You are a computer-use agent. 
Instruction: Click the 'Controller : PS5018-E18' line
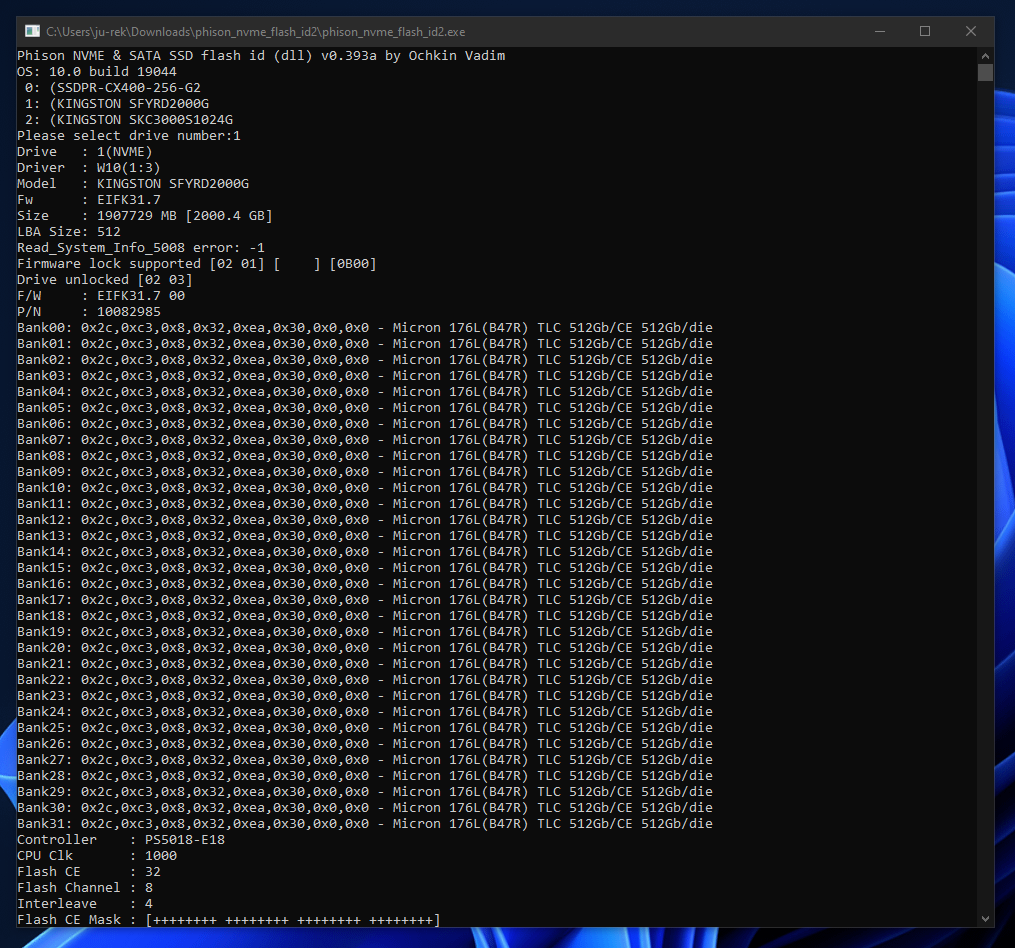(x=121, y=839)
